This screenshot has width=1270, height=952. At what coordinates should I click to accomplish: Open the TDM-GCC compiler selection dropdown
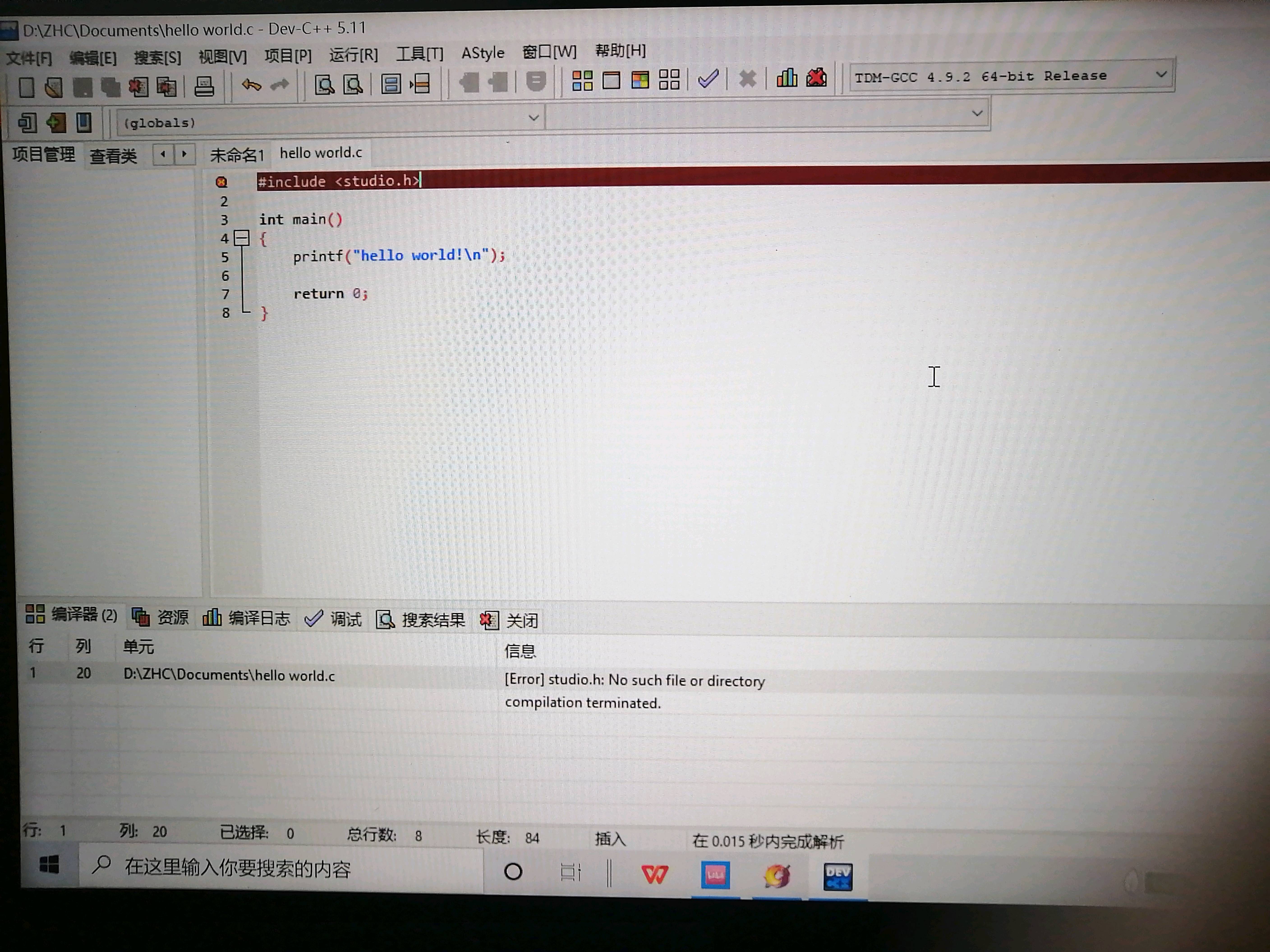pos(1160,75)
